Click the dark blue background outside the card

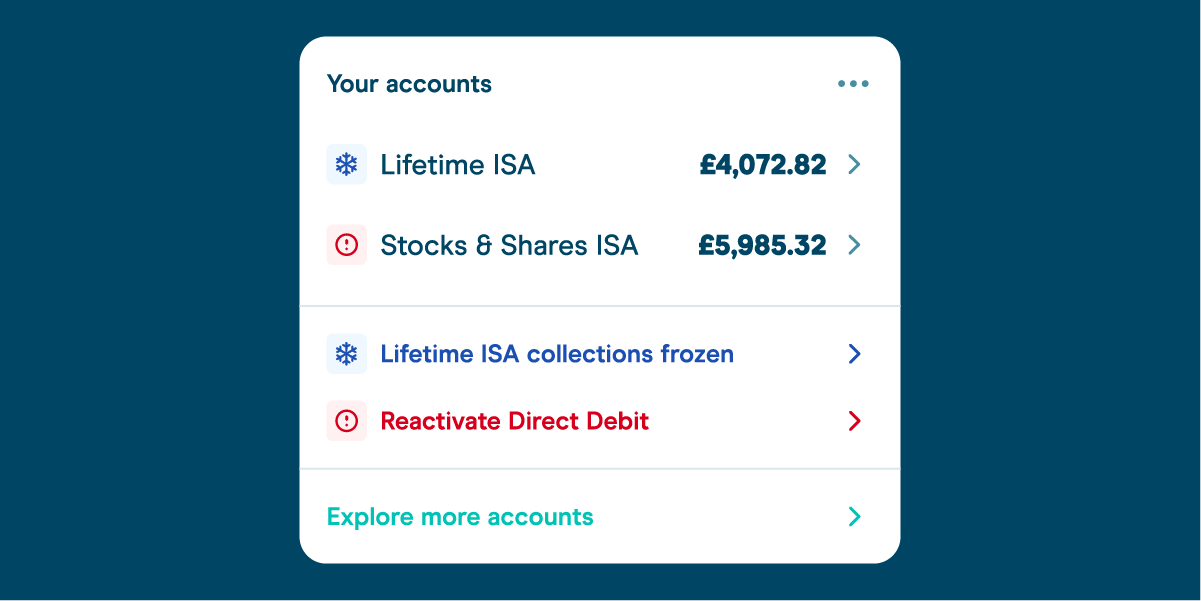[150, 300]
